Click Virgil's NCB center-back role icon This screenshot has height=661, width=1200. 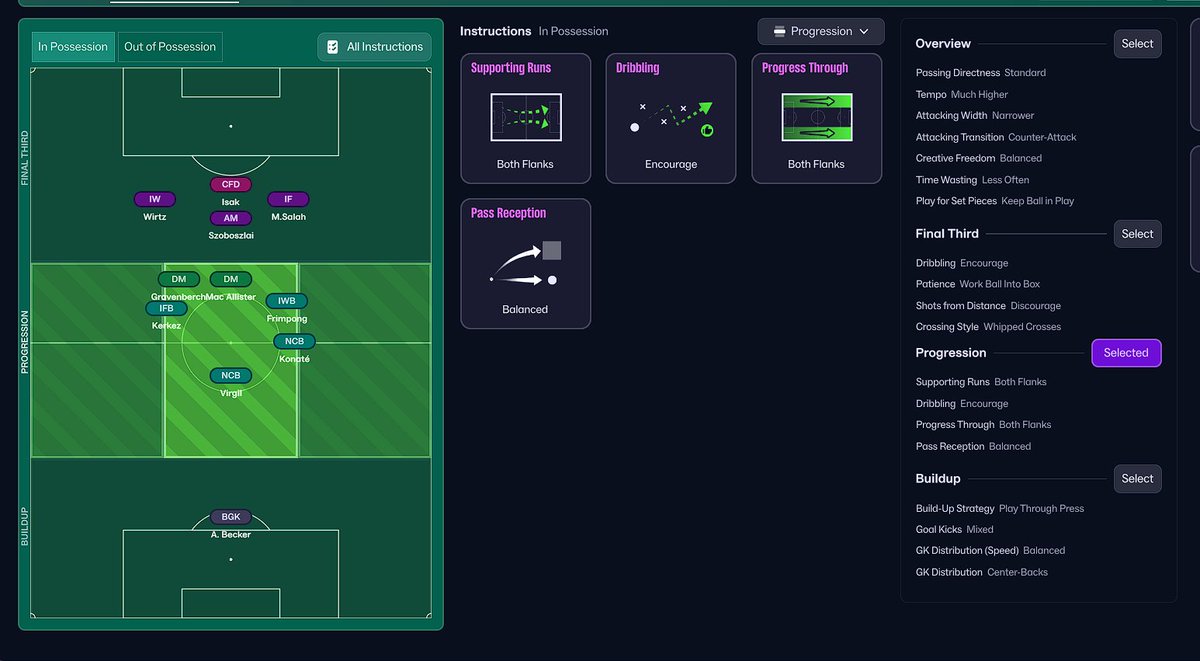click(231, 375)
